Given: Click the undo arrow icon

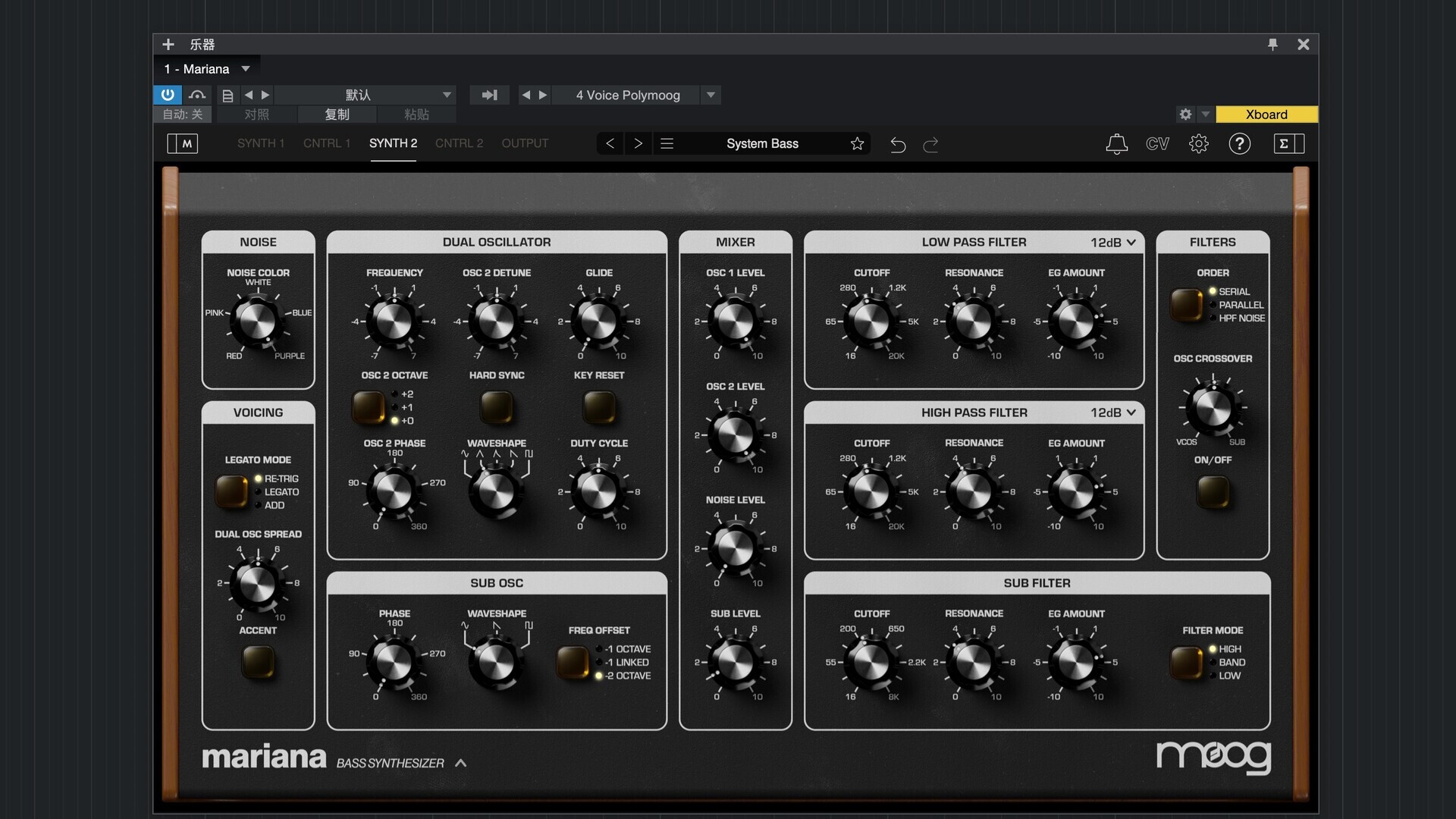Looking at the screenshot, I should click(x=898, y=144).
